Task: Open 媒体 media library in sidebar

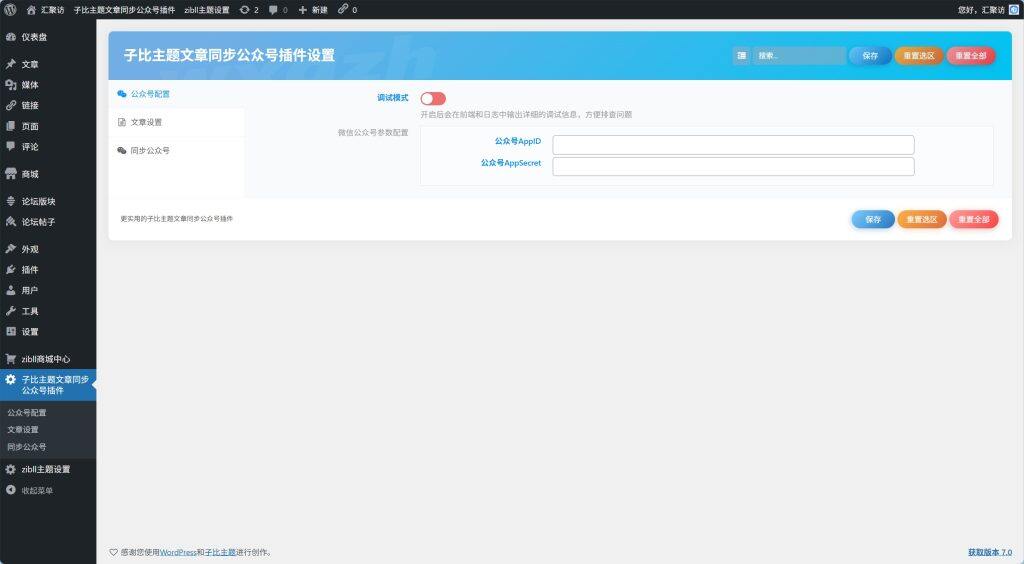Action: click(x=48, y=85)
